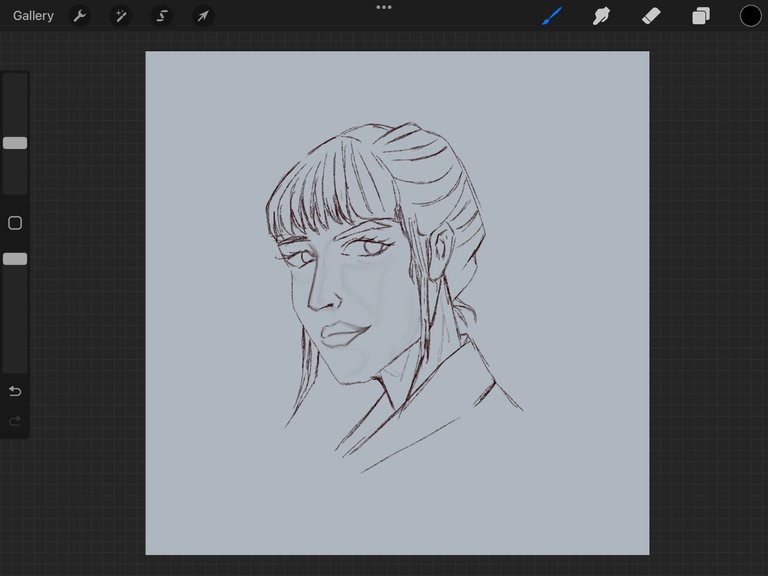Open the Adjustments magic wand menu
The image size is (768, 576).
click(x=121, y=16)
